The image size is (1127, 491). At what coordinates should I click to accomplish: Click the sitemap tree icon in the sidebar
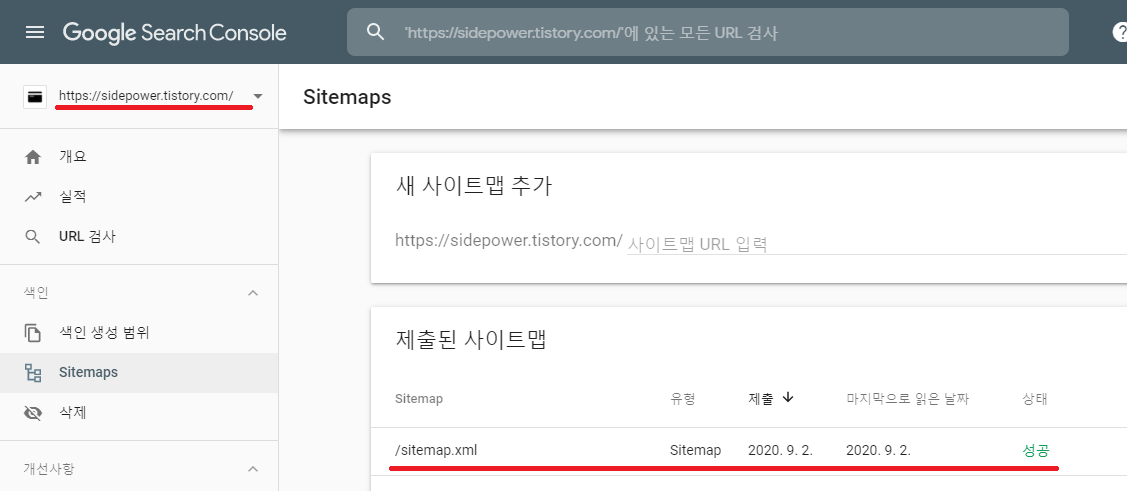coord(32,372)
